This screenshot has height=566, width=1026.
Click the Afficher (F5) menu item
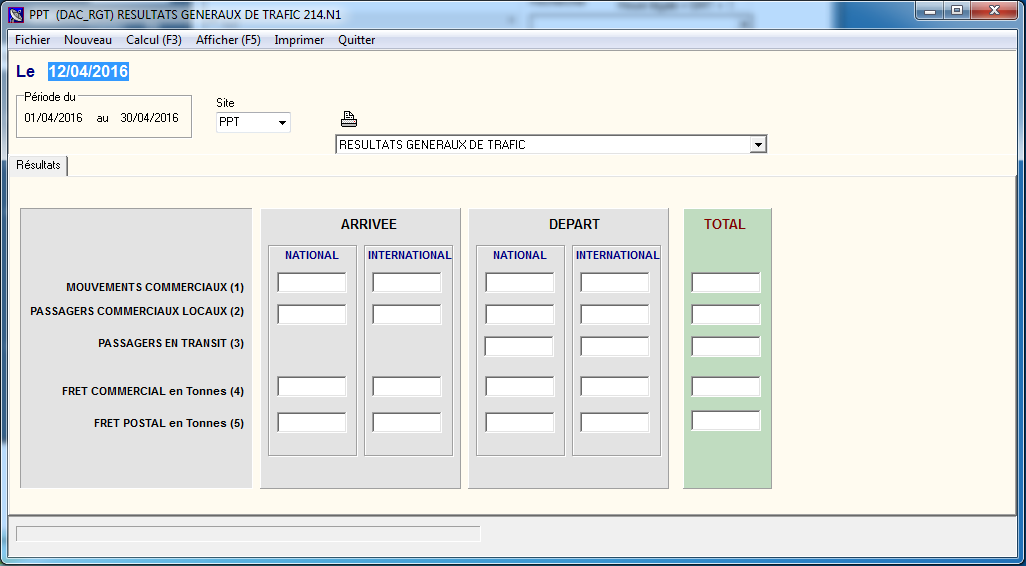click(228, 40)
